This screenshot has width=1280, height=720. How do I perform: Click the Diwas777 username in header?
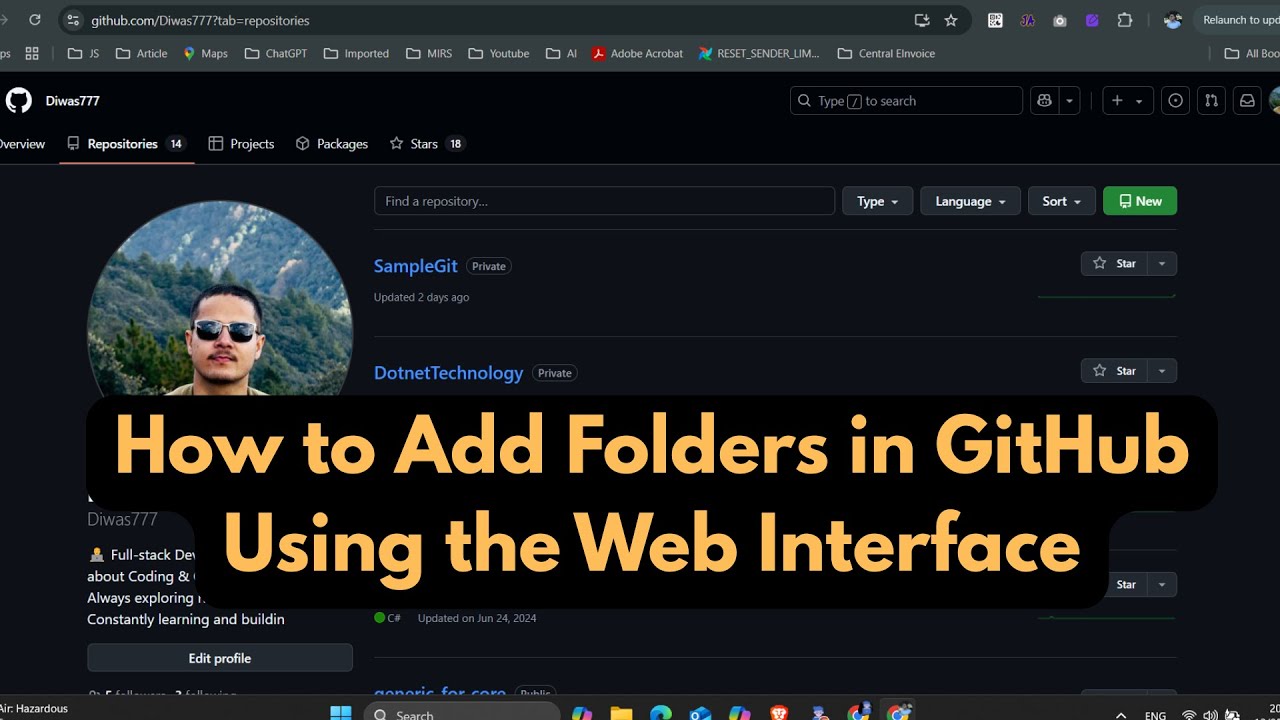[x=72, y=100]
